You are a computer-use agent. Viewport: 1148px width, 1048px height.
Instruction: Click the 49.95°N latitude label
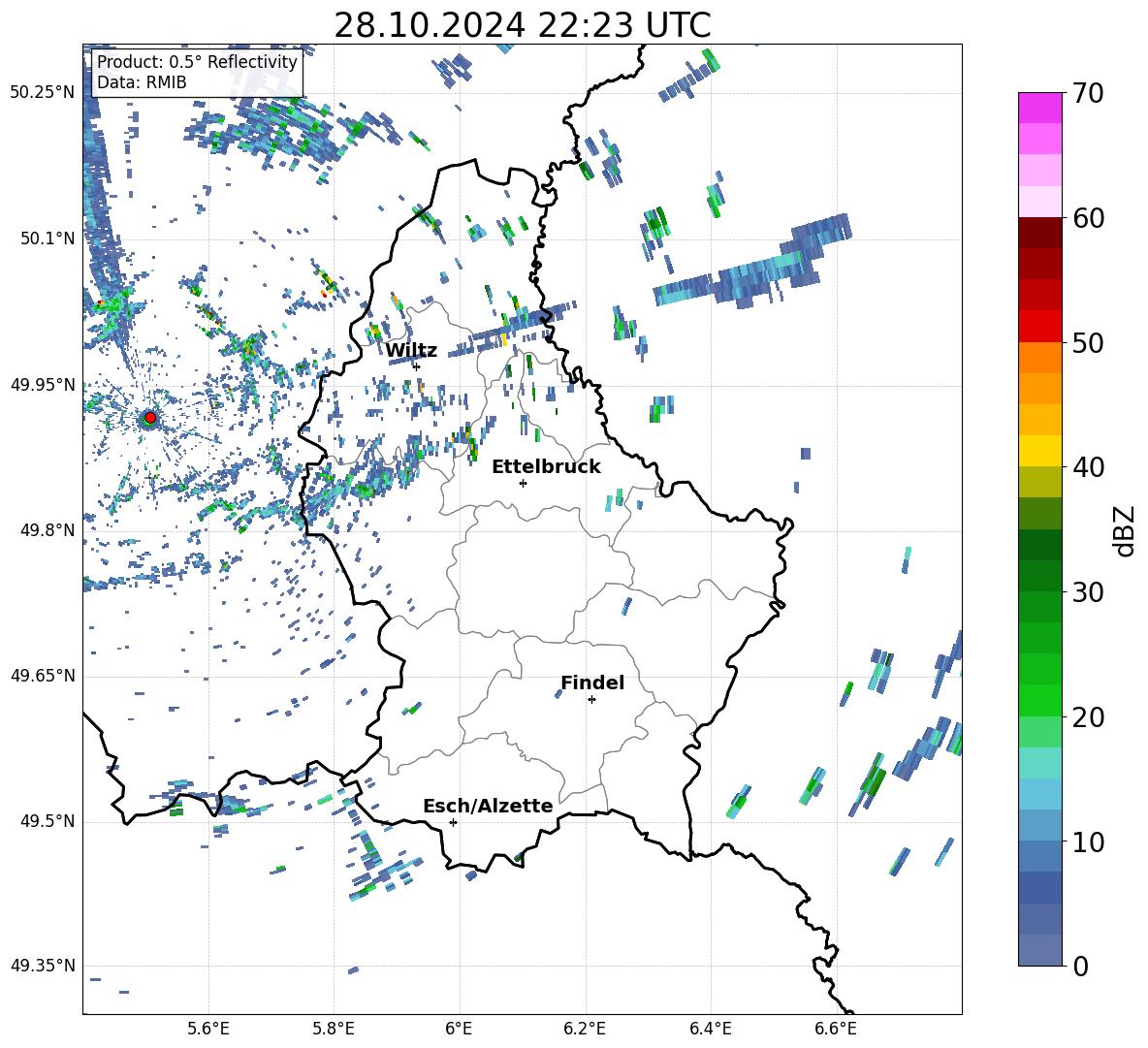[x=43, y=385]
